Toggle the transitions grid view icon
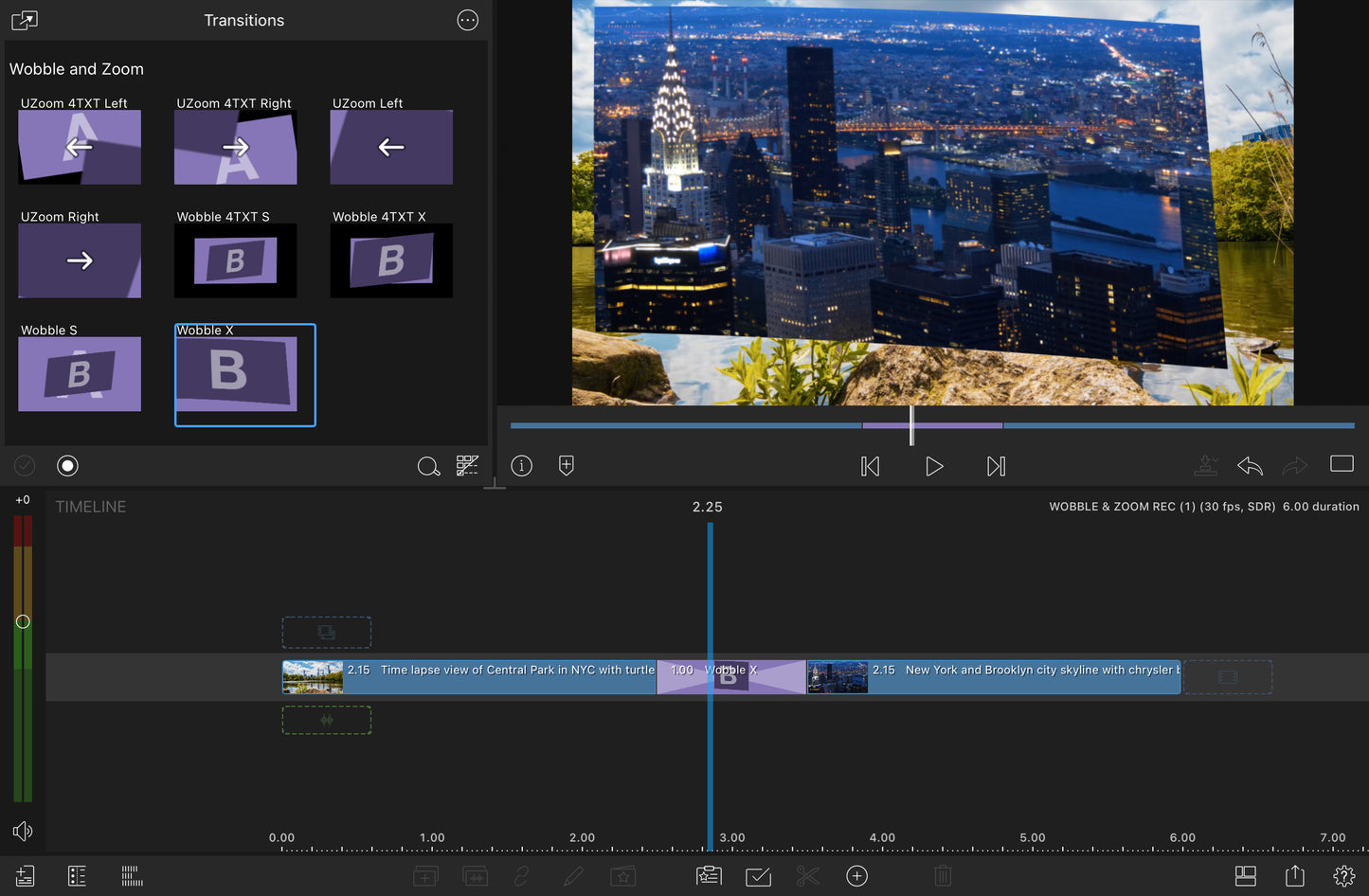The width and height of the screenshot is (1369, 896). pos(467,466)
